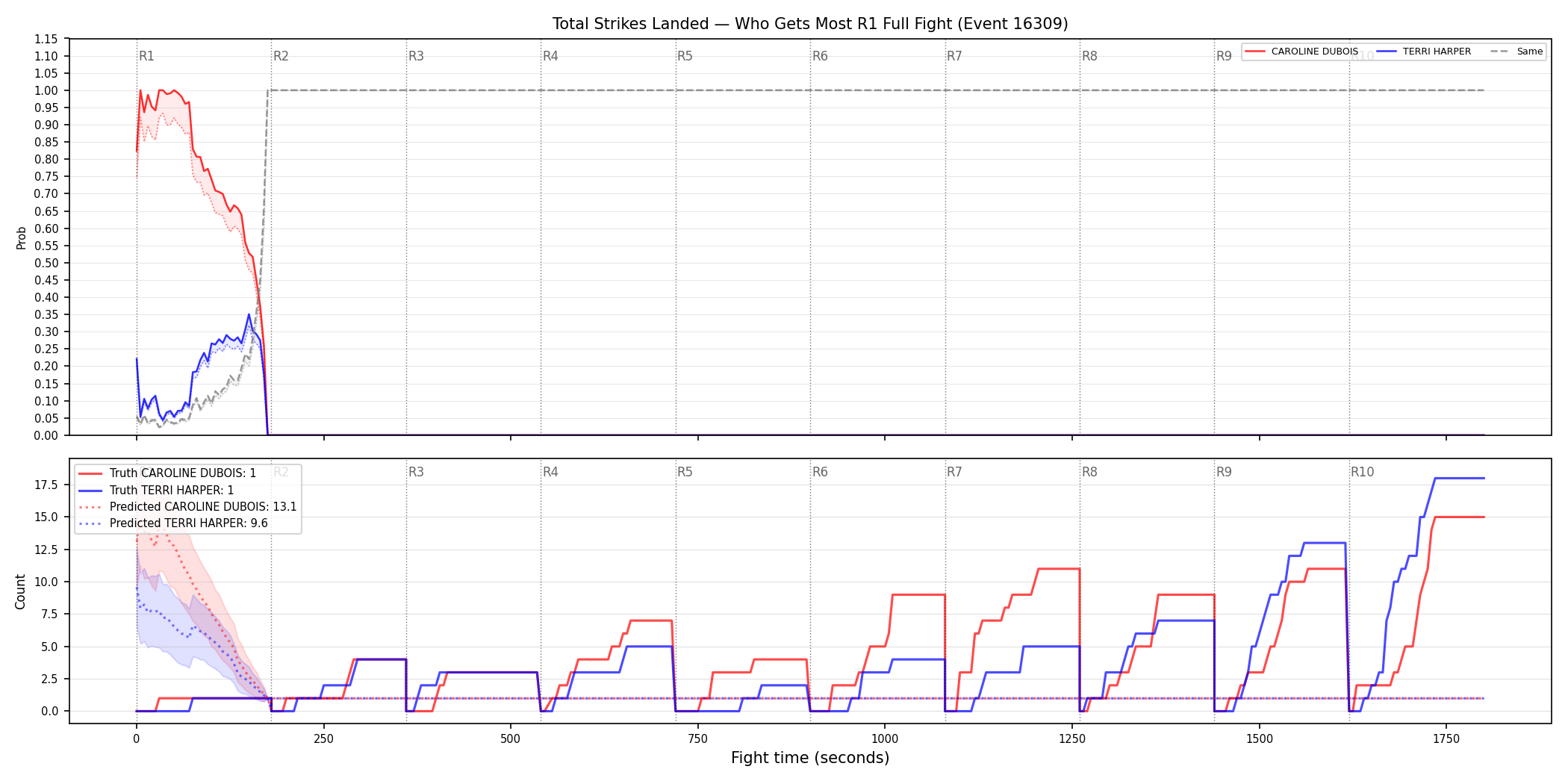
Task: Click the "1.00" y-axis tick label
Action: (x=46, y=90)
